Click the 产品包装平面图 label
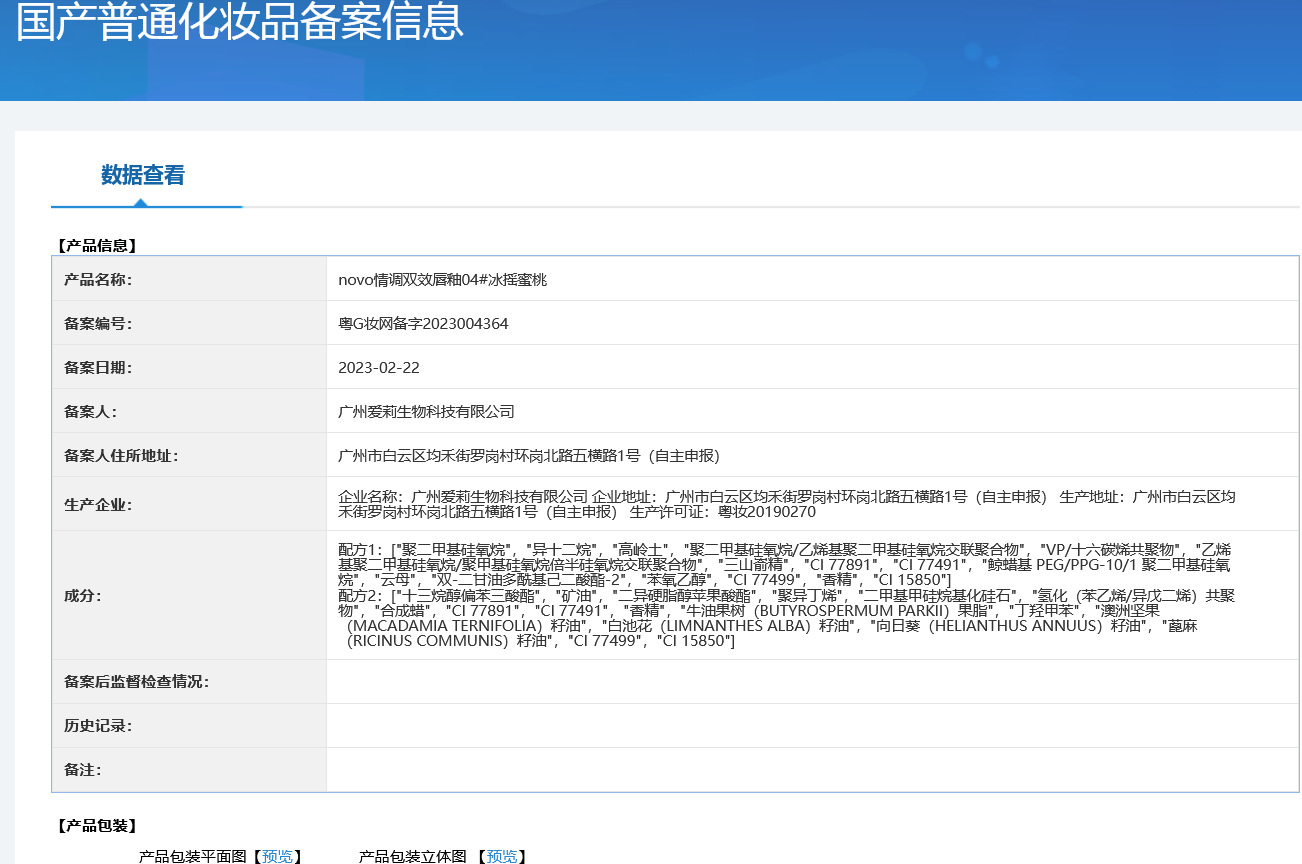The image size is (1302, 864). 192,856
